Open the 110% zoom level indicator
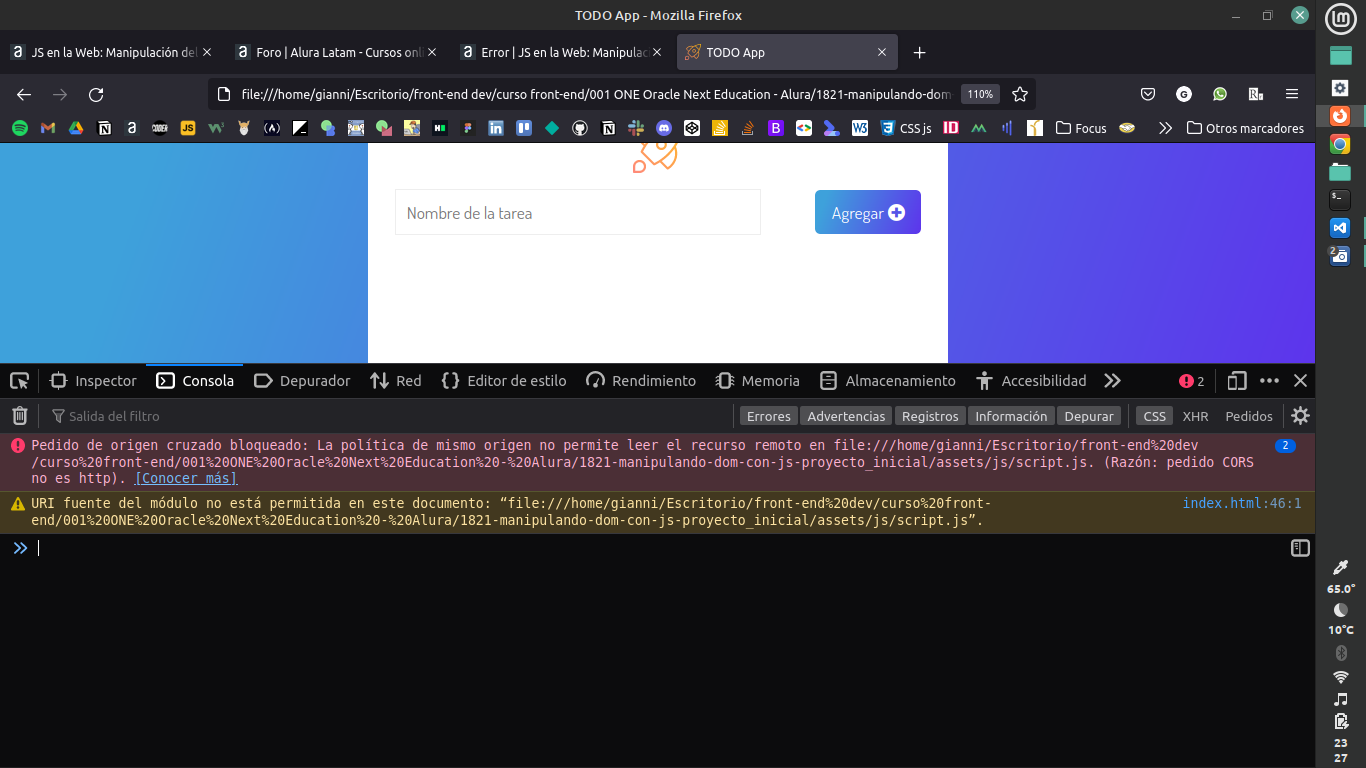1366x768 pixels. coord(980,94)
